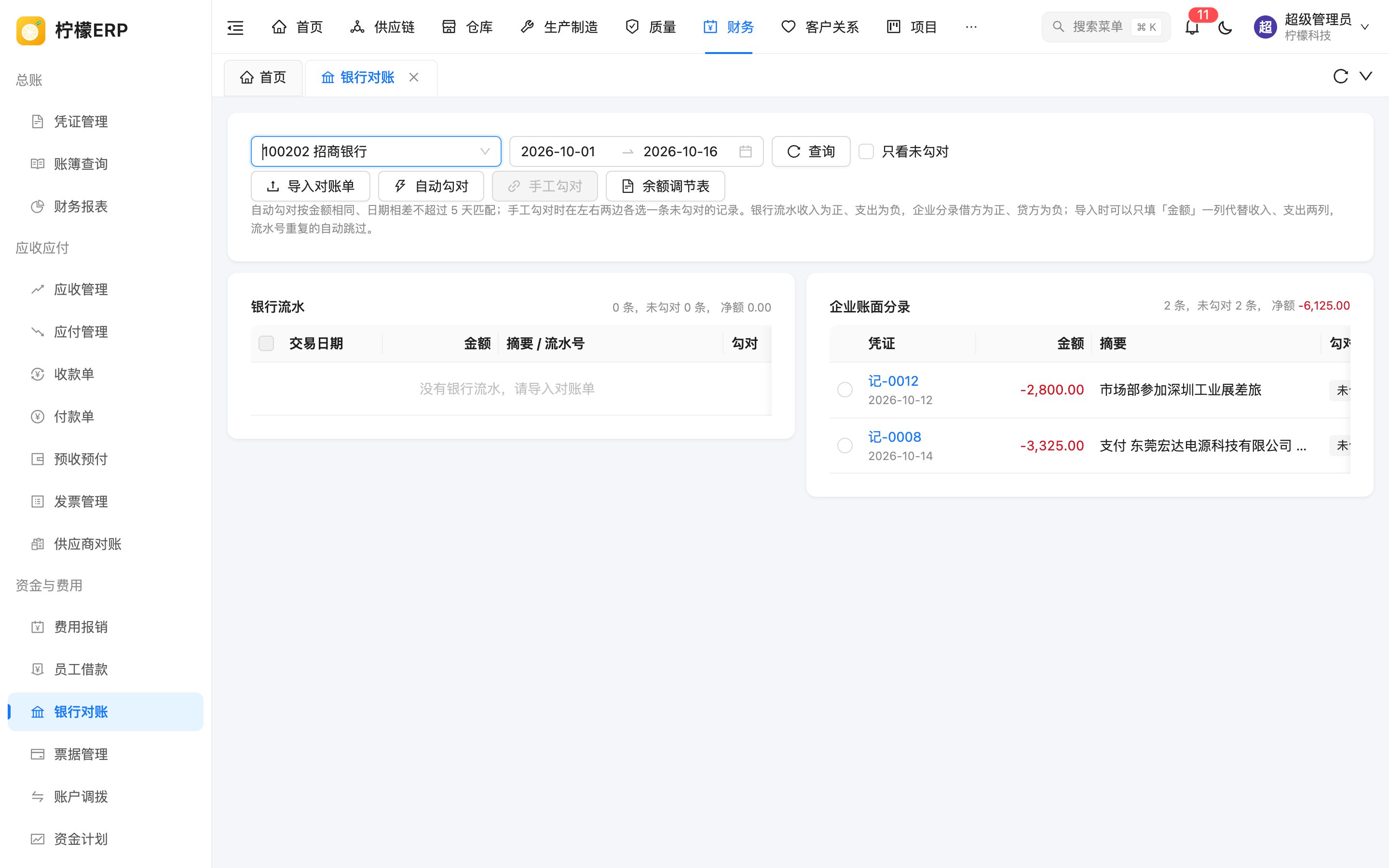The image size is (1389, 868).
Task: Open 发票管理 in the sidebar
Action: (106, 502)
